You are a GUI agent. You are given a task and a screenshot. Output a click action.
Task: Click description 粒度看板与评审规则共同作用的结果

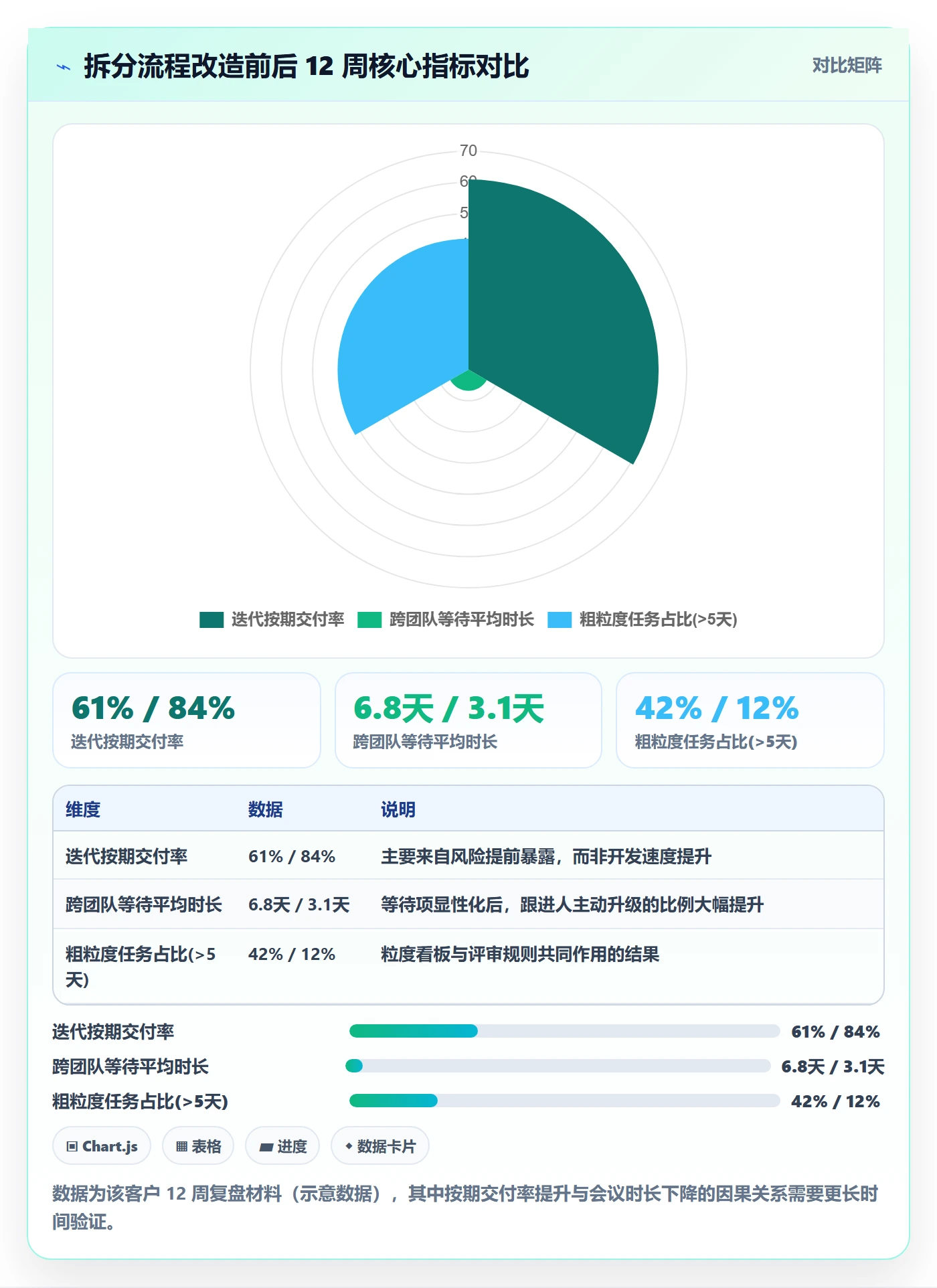[x=520, y=954]
